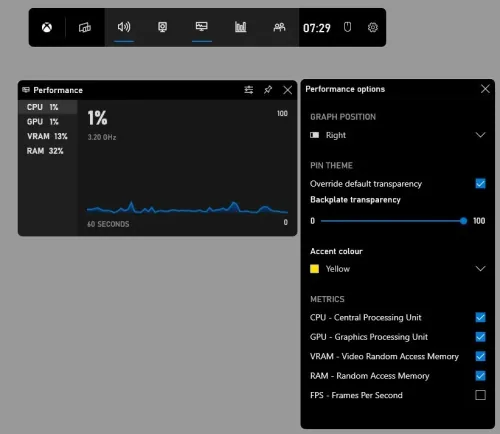Open the Capture widget icon

pyautogui.click(x=163, y=27)
